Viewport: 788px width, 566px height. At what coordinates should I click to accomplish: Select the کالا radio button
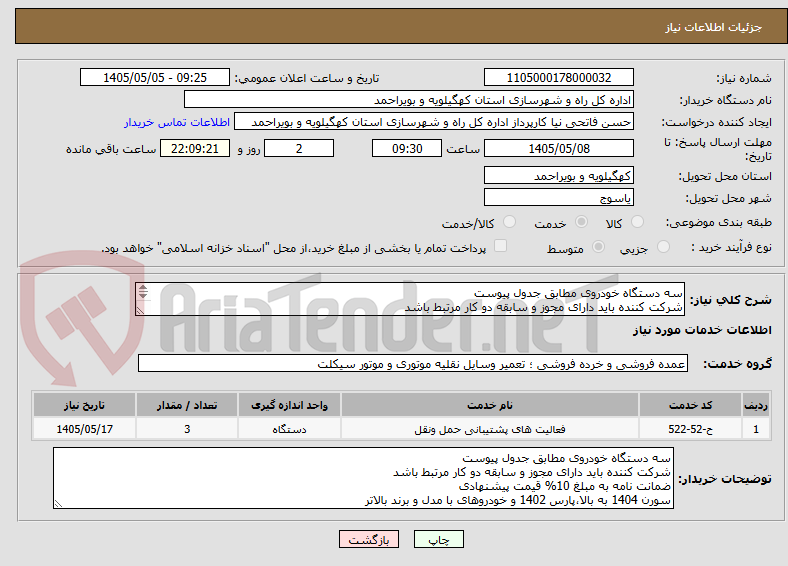coord(637,222)
